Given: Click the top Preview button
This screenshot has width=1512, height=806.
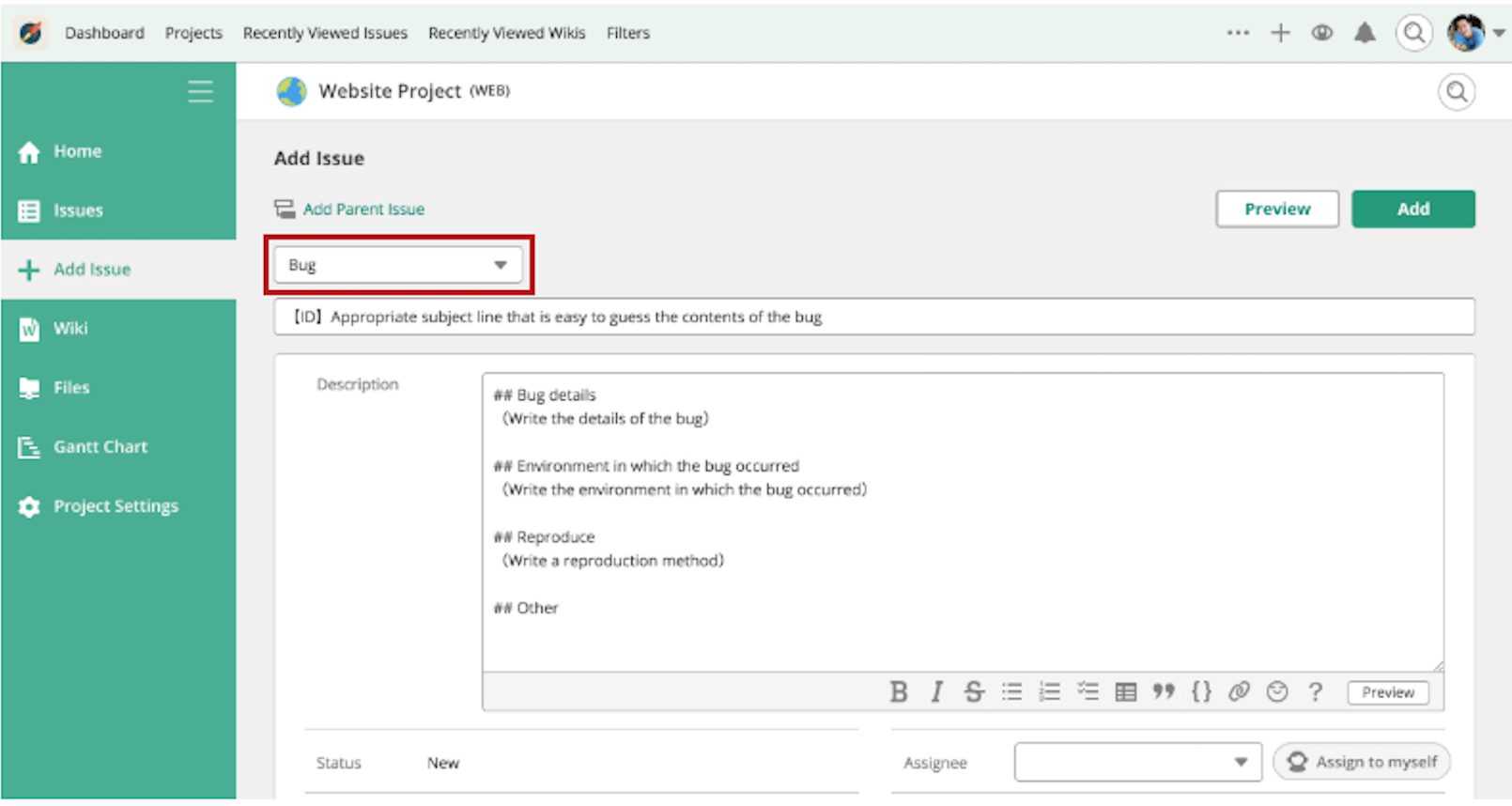Looking at the screenshot, I should pos(1277,209).
